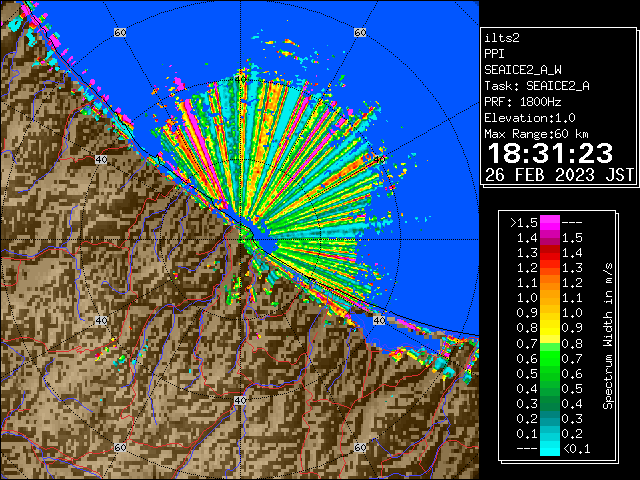Click the "60" range label at the map's lower-left
Viewport: 640px width, 480px height.
coord(120,447)
